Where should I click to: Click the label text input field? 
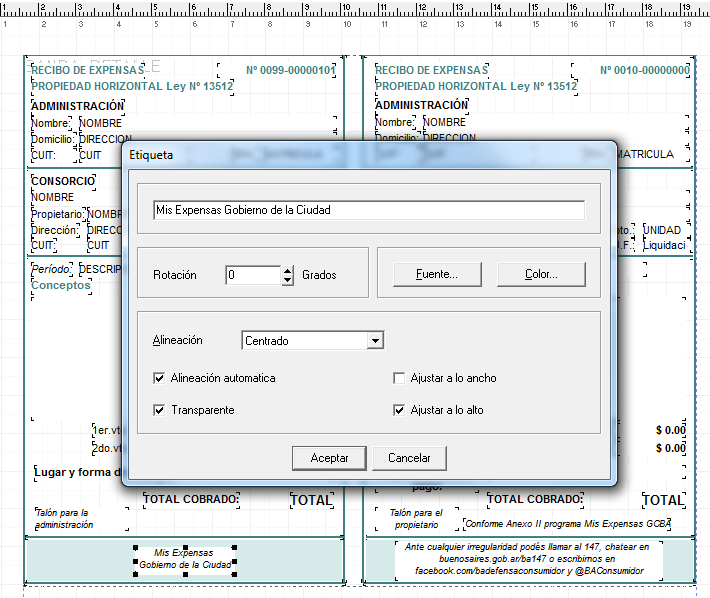[x=368, y=210]
